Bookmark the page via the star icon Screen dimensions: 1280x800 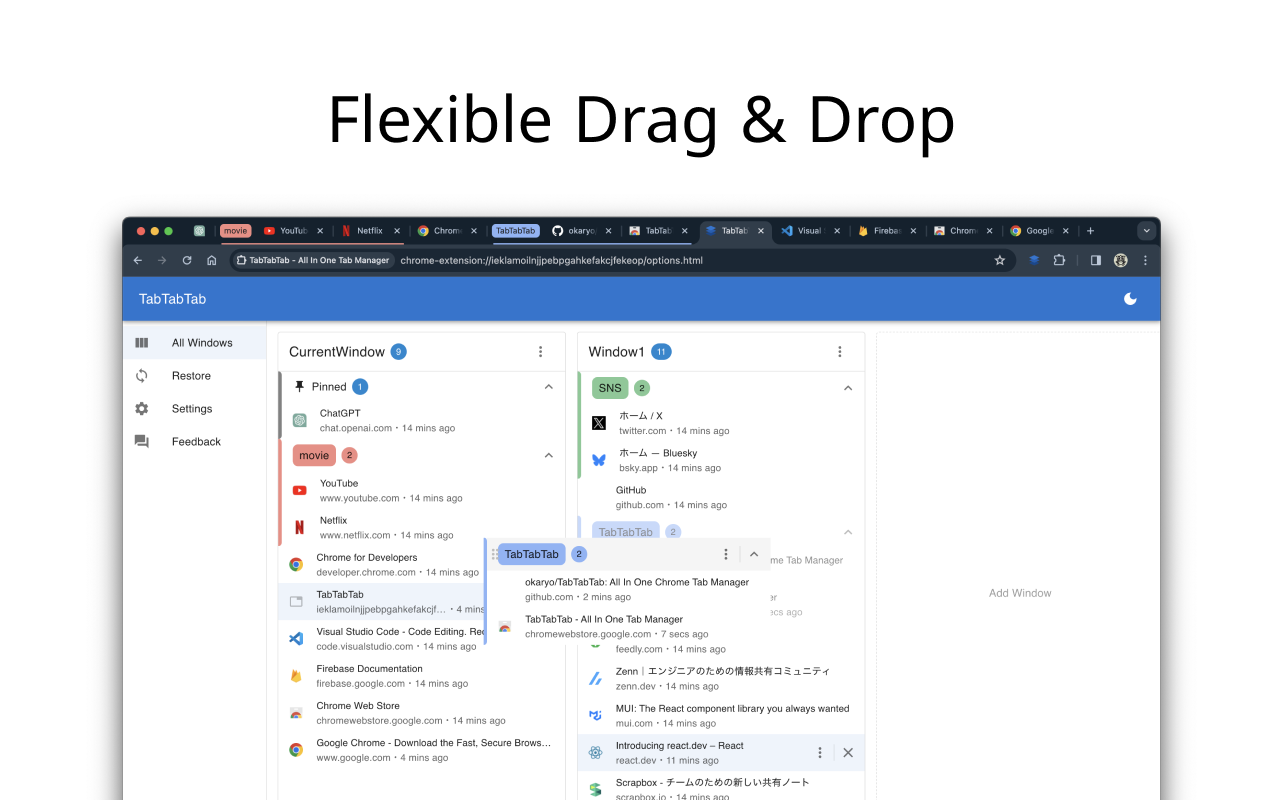coord(999,260)
